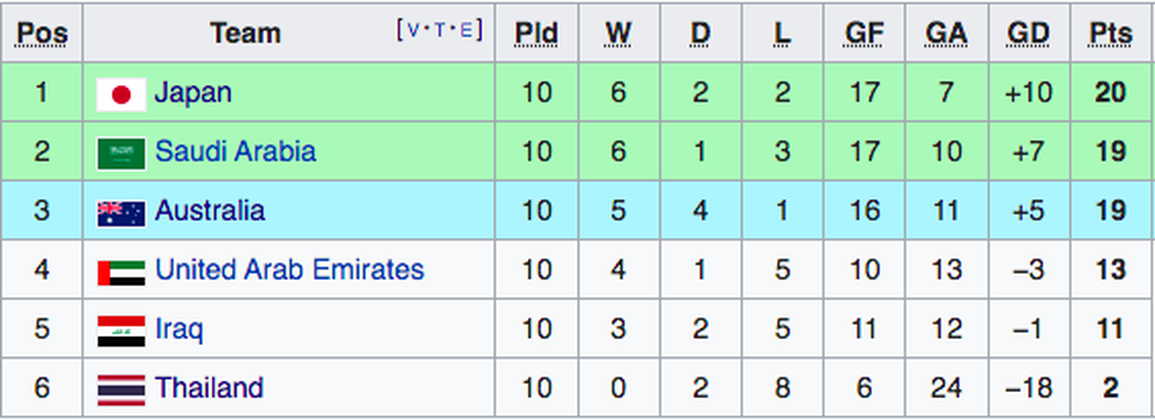This screenshot has width=1155, height=420.
Task: Open the Saudi Arabia team link
Action: point(235,152)
